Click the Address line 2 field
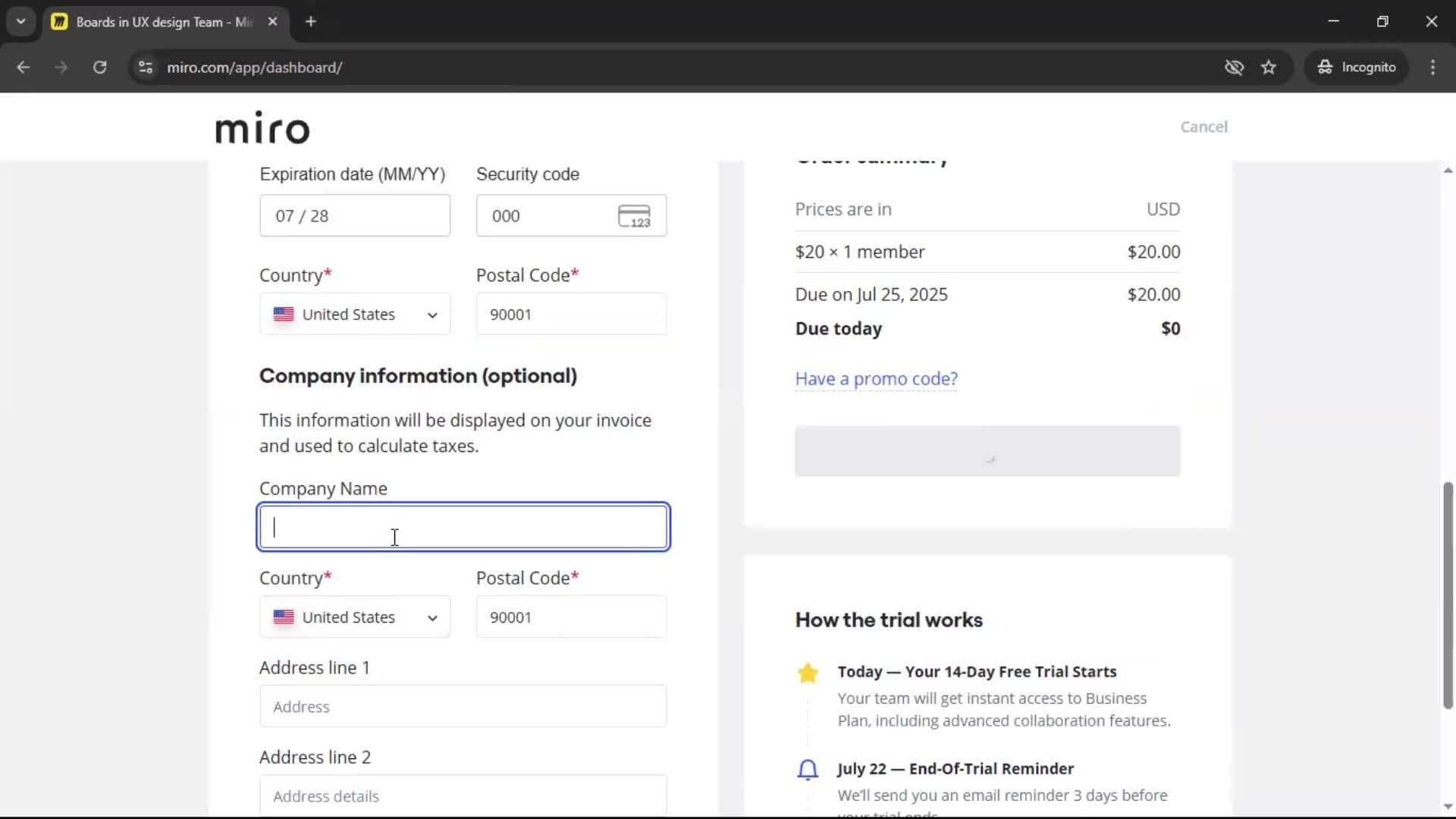1456x819 pixels. pyautogui.click(x=463, y=795)
